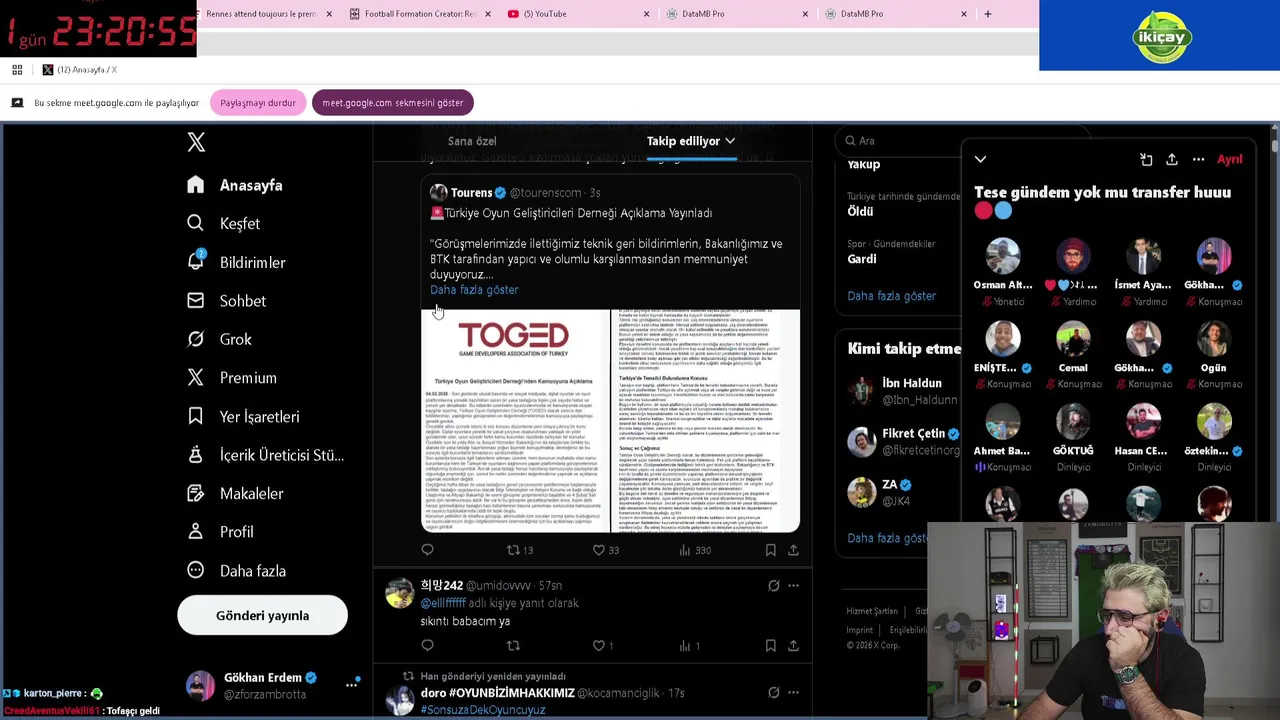Click the X logo in sidebar
Image resolution: width=1280 pixels, height=720 pixels.
coord(196,142)
